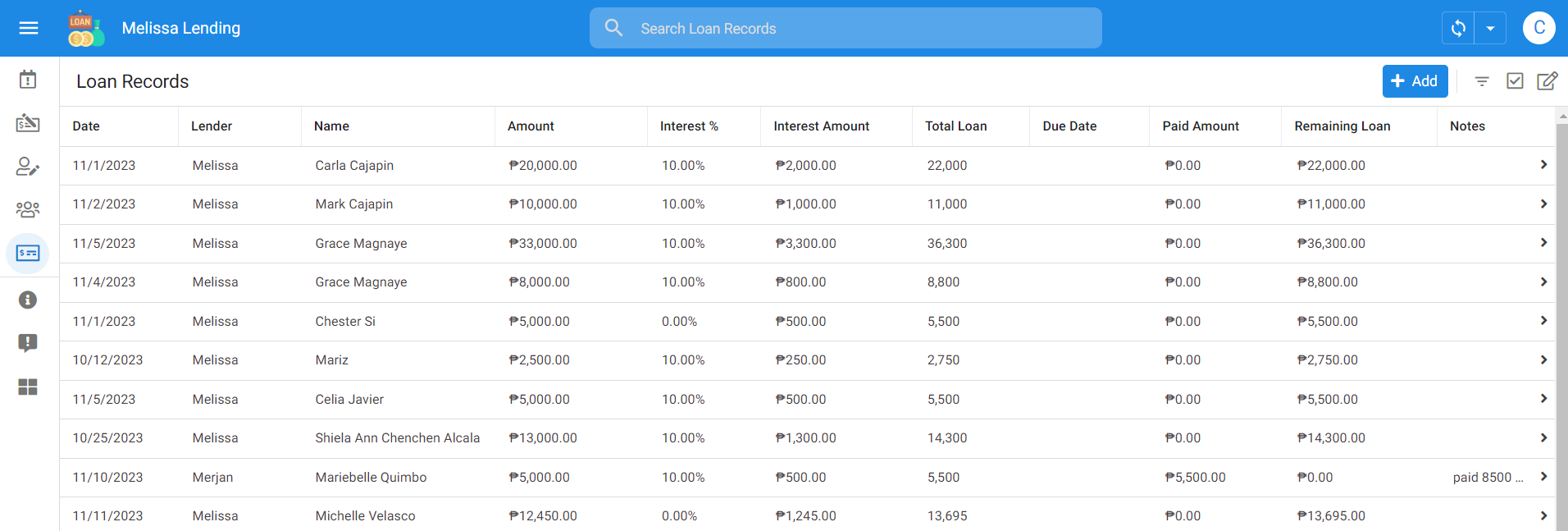The image size is (1568, 531).
Task: Open the person edit sidebar icon
Action: point(28,167)
